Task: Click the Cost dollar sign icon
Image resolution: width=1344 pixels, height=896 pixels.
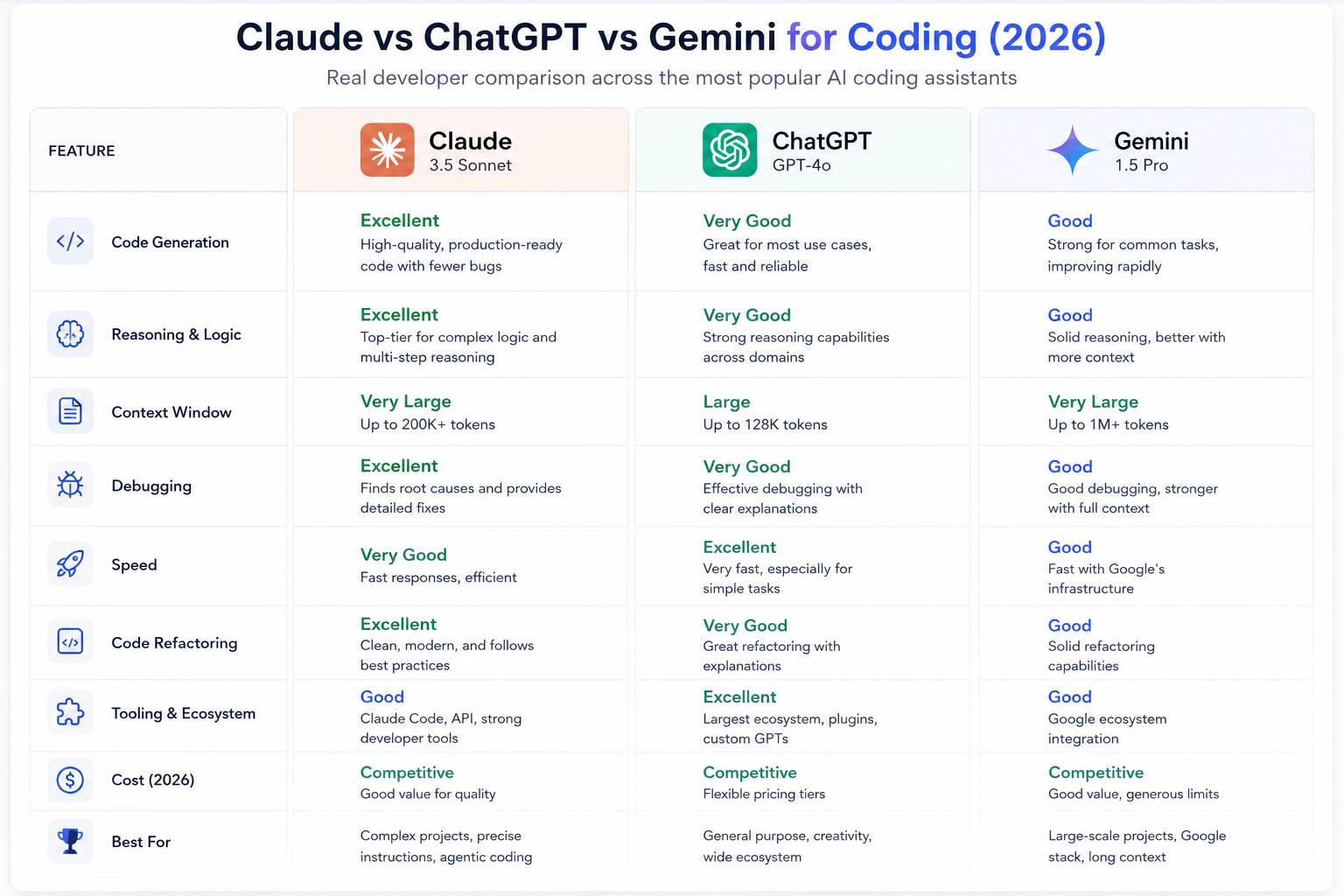Action: click(70, 779)
